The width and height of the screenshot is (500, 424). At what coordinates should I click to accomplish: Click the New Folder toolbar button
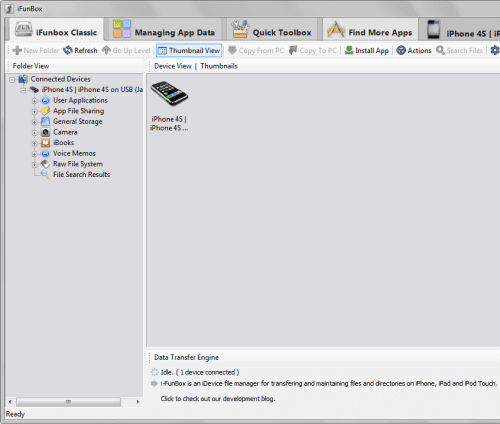tap(35, 51)
